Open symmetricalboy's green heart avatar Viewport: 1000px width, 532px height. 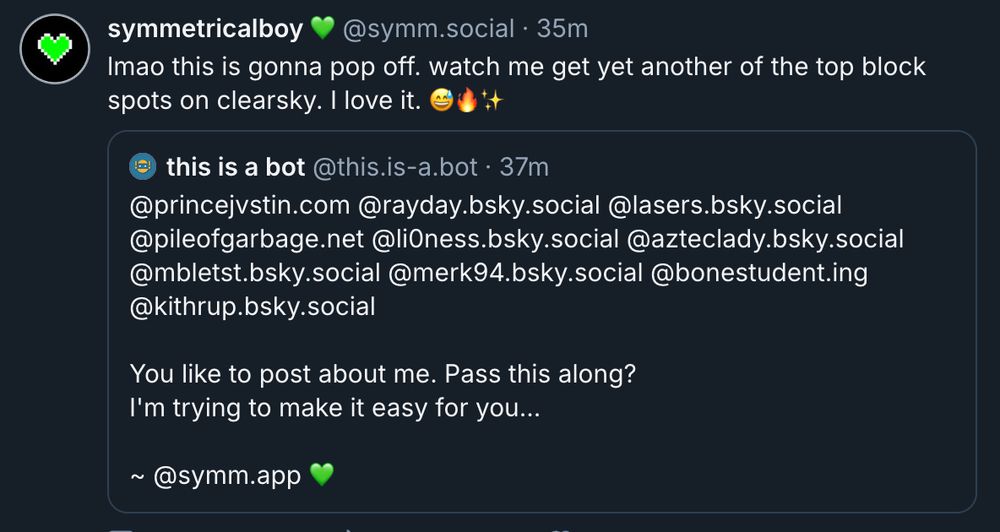[x=55, y=49]
